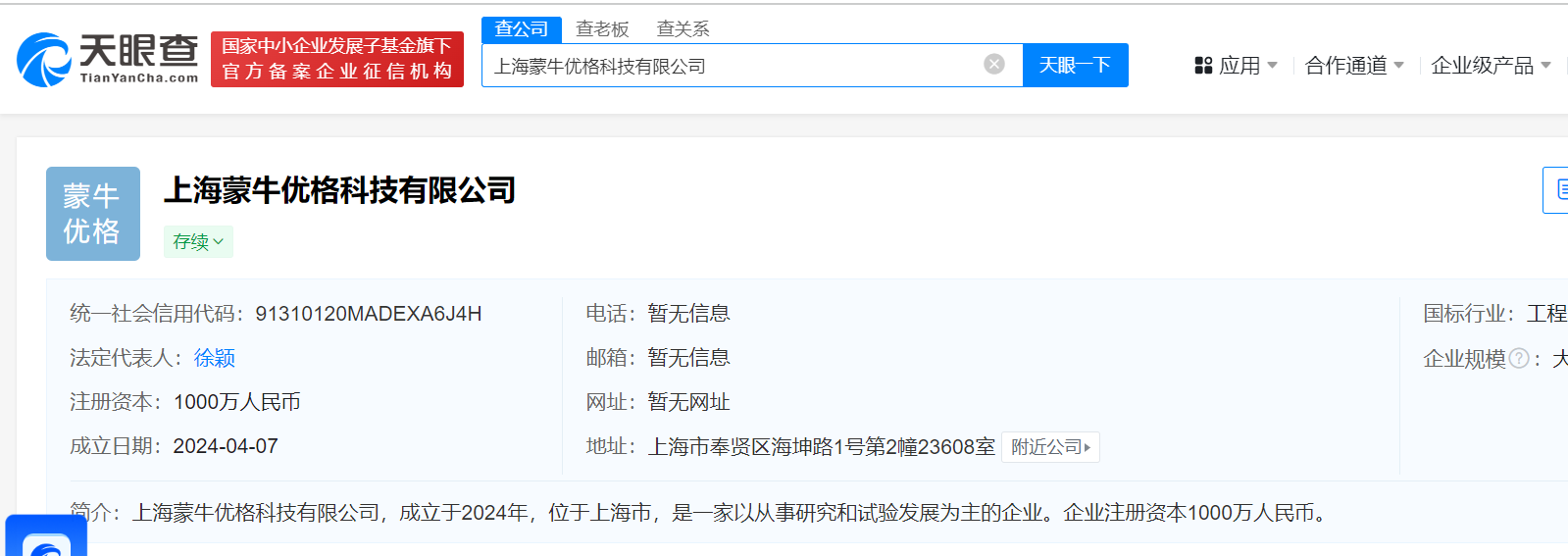Expand the 存续 status dropdown
The width and height of the screenshot is (1568, 556).
coord(198,241)
